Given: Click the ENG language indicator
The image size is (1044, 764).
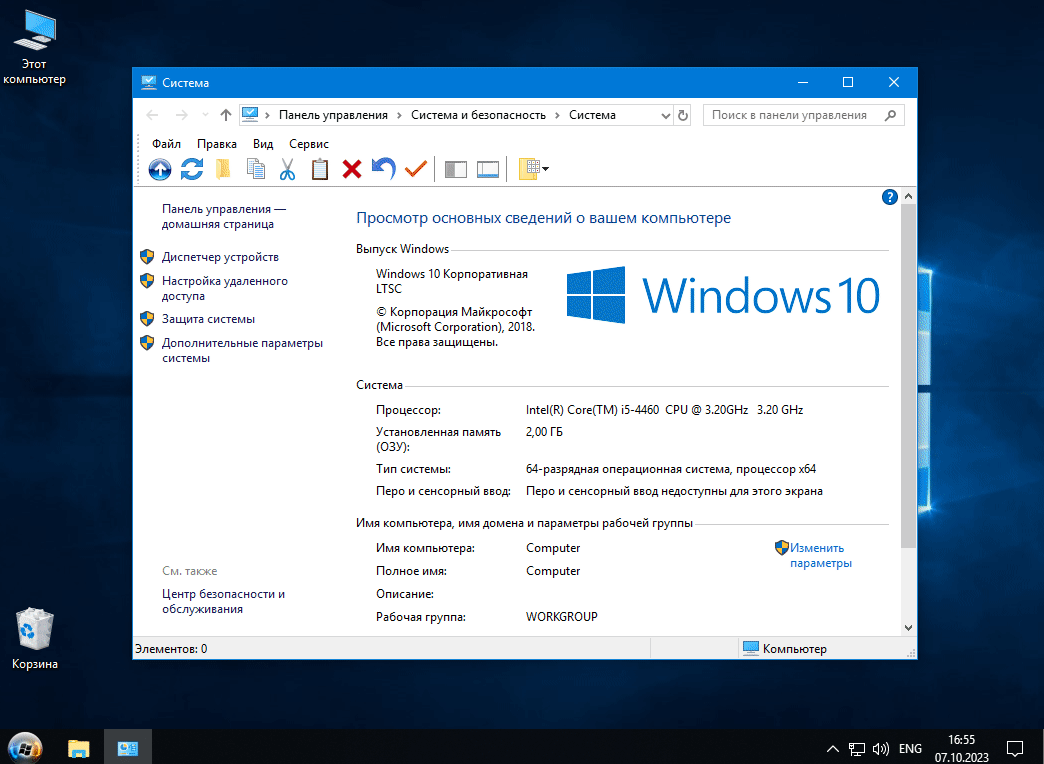Looking at the screenshot, I should 910,749.
